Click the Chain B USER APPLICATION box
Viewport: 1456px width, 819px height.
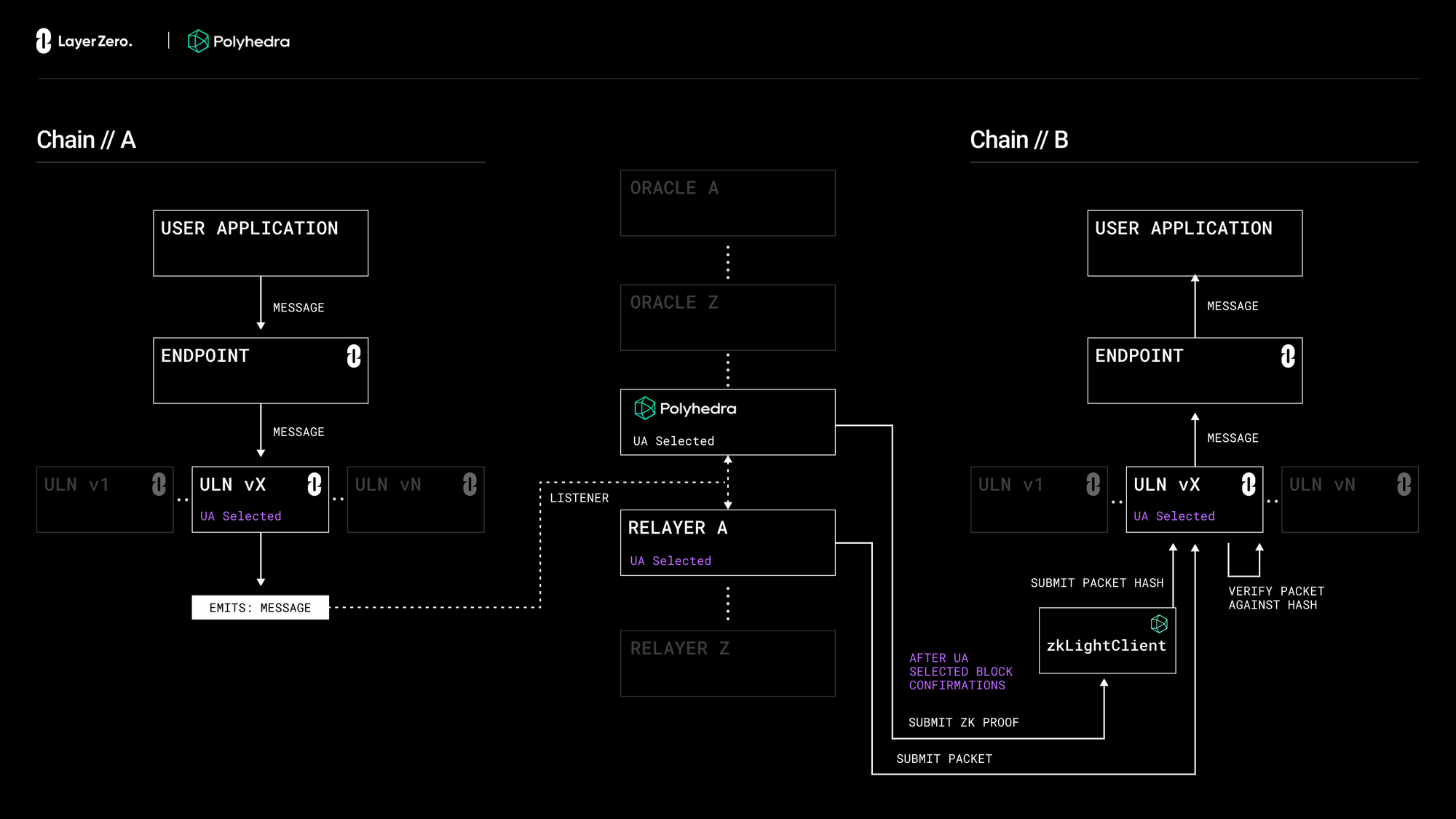[x=1195, y=243]
